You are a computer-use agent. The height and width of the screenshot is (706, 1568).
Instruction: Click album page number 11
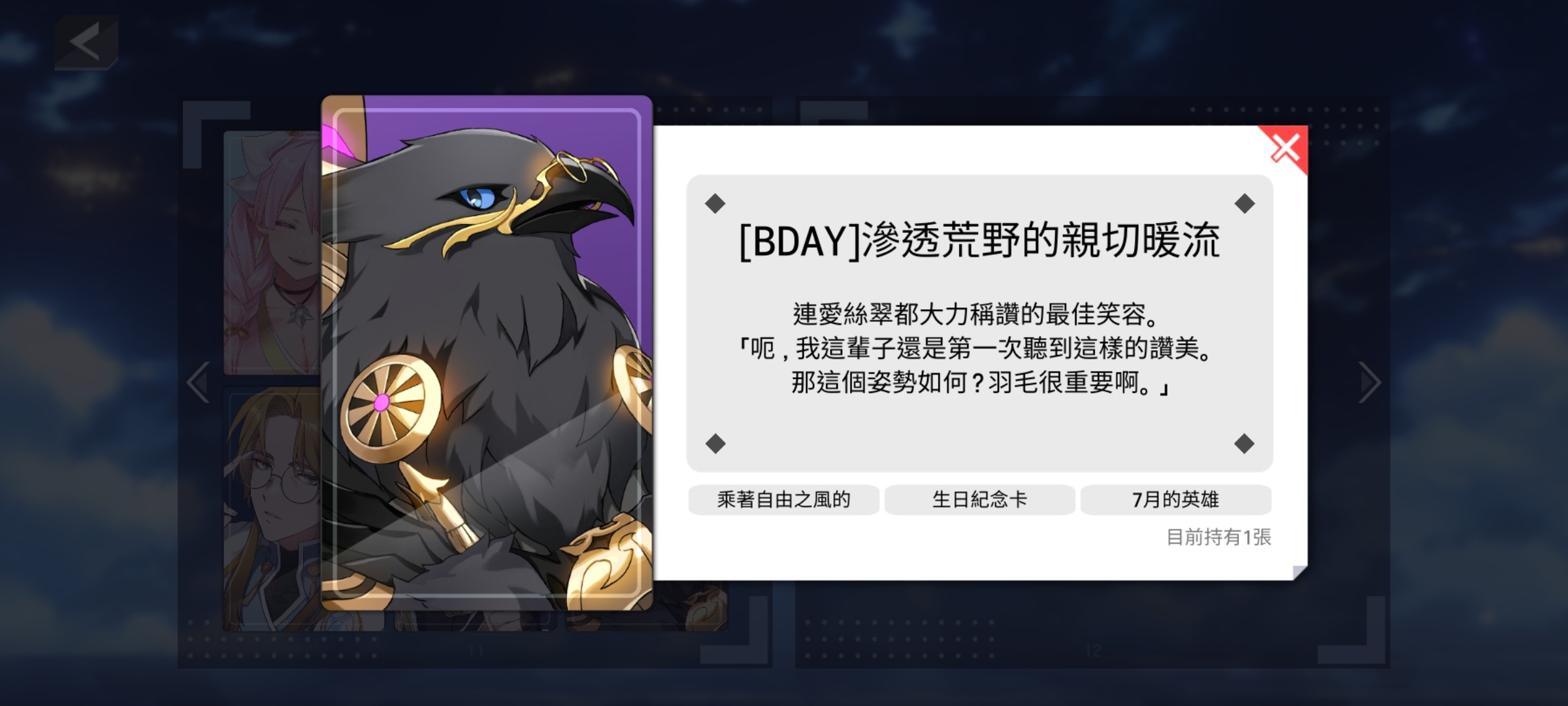(476, 650)
